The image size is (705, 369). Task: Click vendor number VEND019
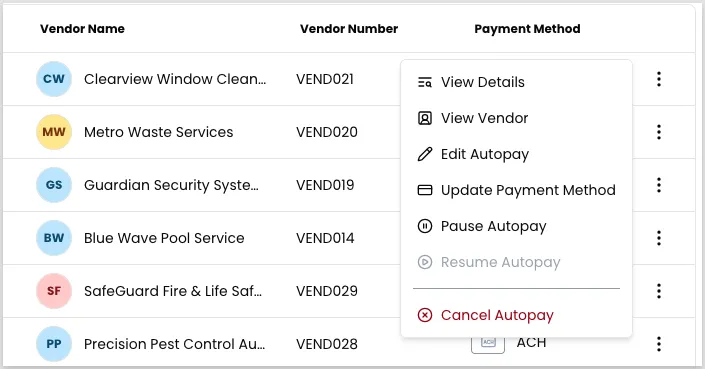coord(325,185)
